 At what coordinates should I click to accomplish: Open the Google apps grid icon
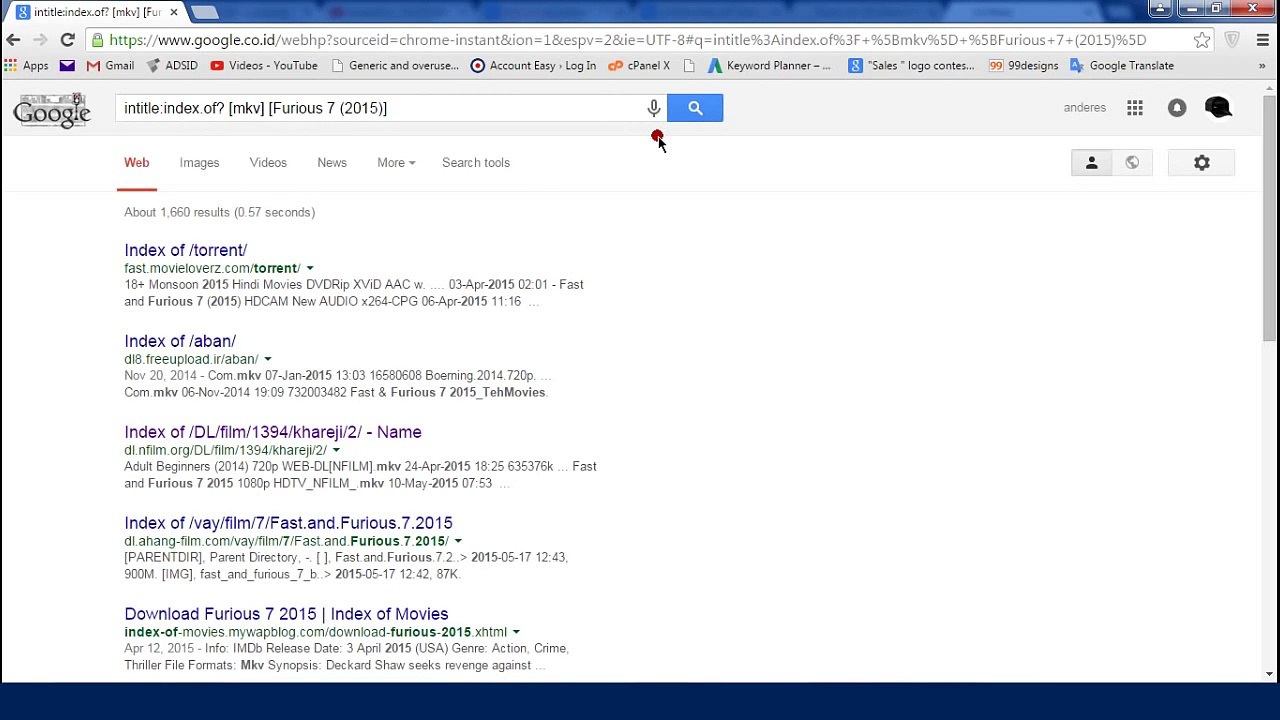point(1135,108)
